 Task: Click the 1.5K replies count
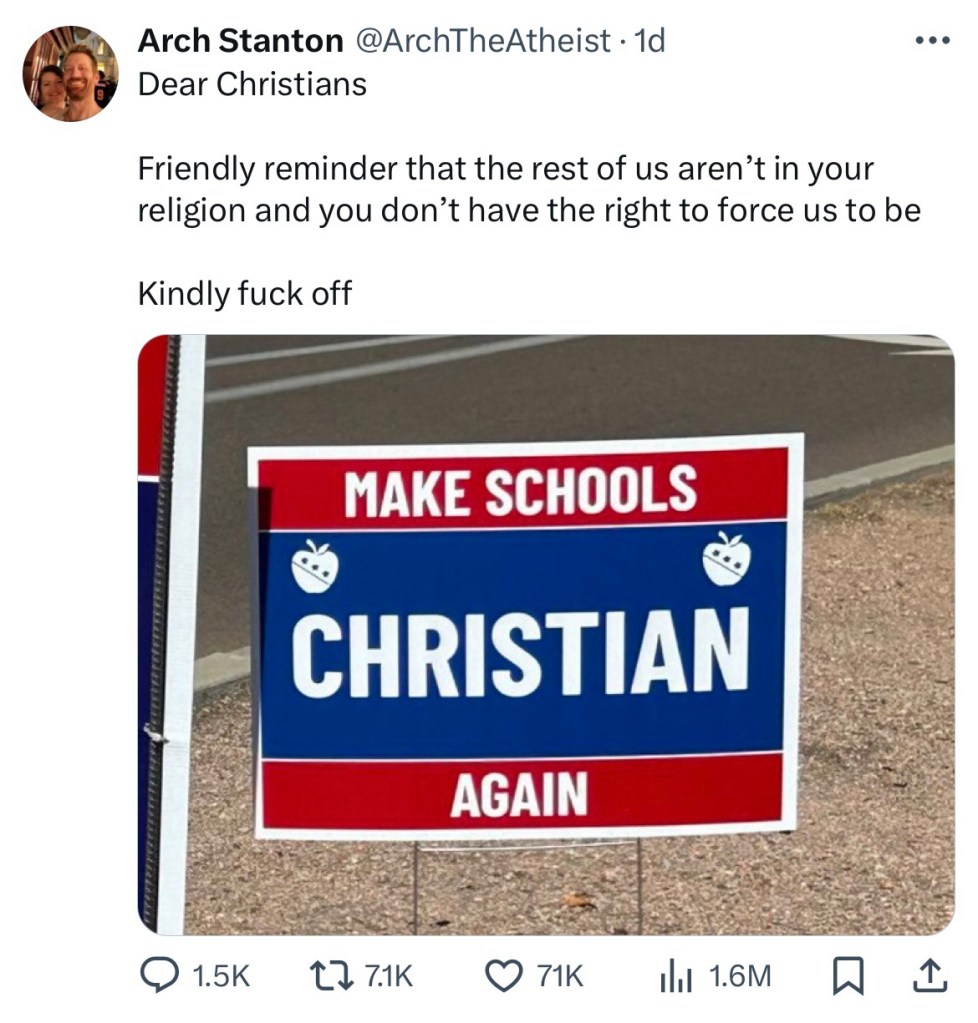pyautogui.click(x=222, y=977)
